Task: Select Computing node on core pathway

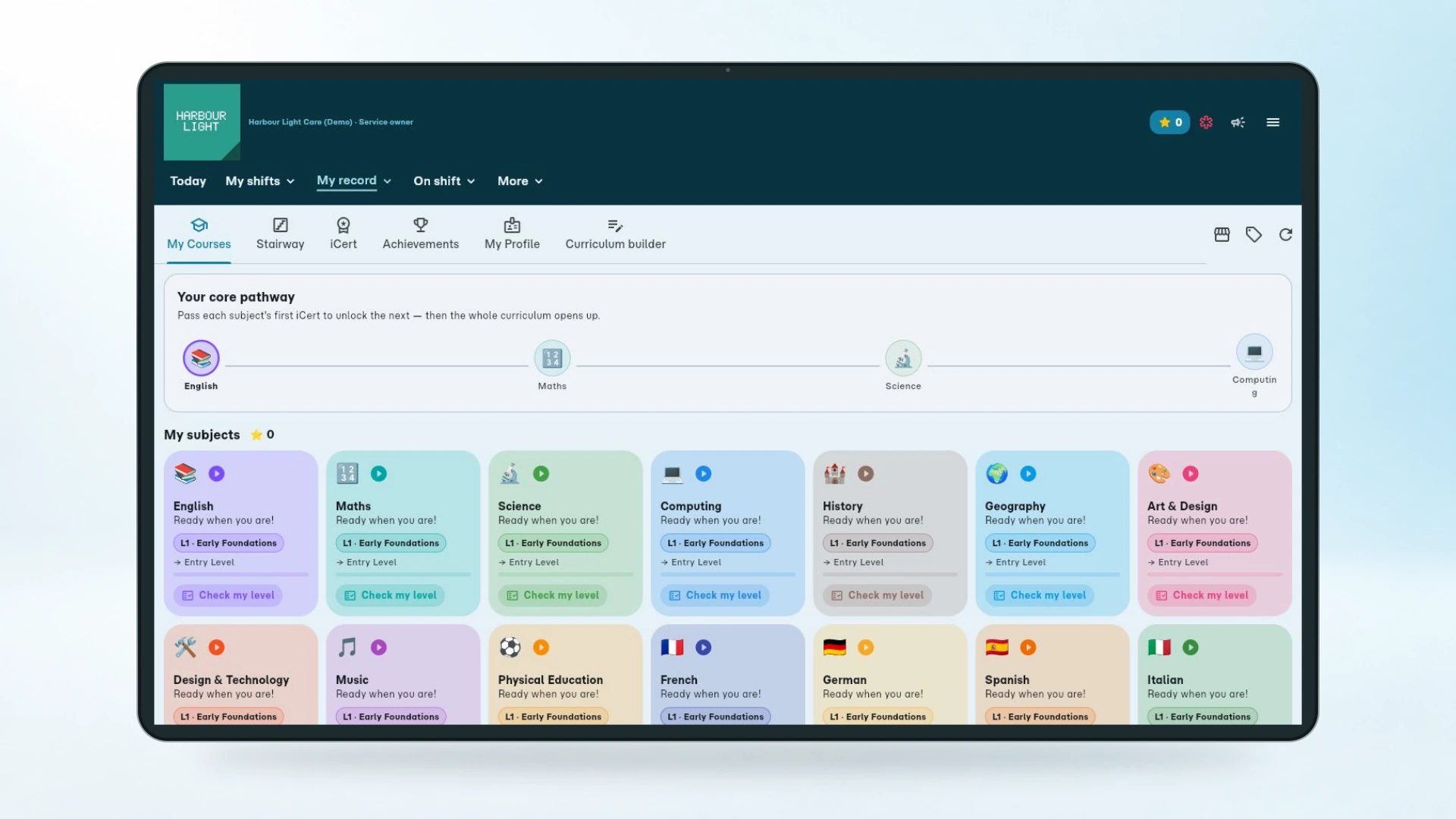Action: (x=1254, y=353)
